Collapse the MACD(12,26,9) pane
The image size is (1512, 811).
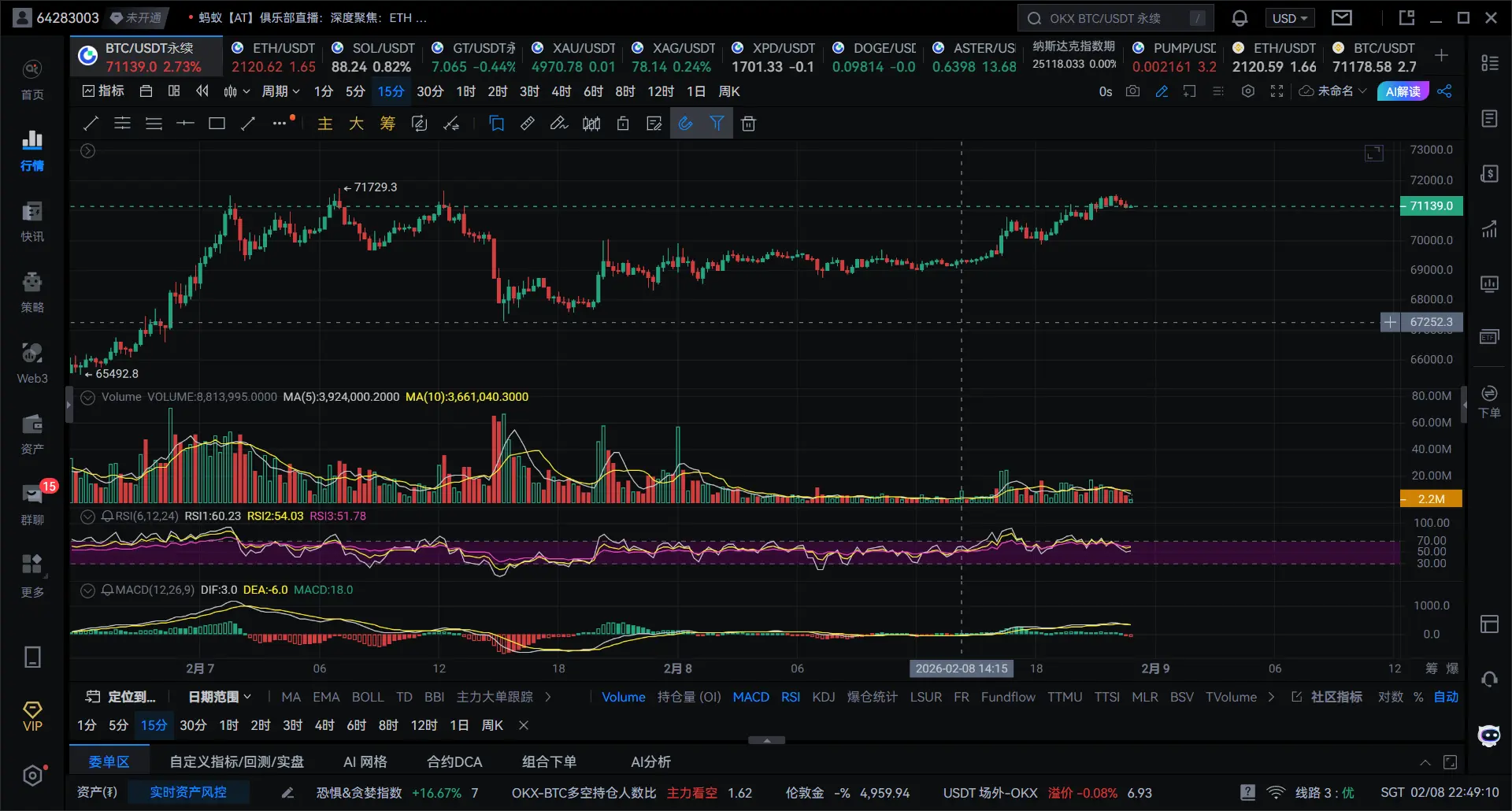click(x=88, y=591)
